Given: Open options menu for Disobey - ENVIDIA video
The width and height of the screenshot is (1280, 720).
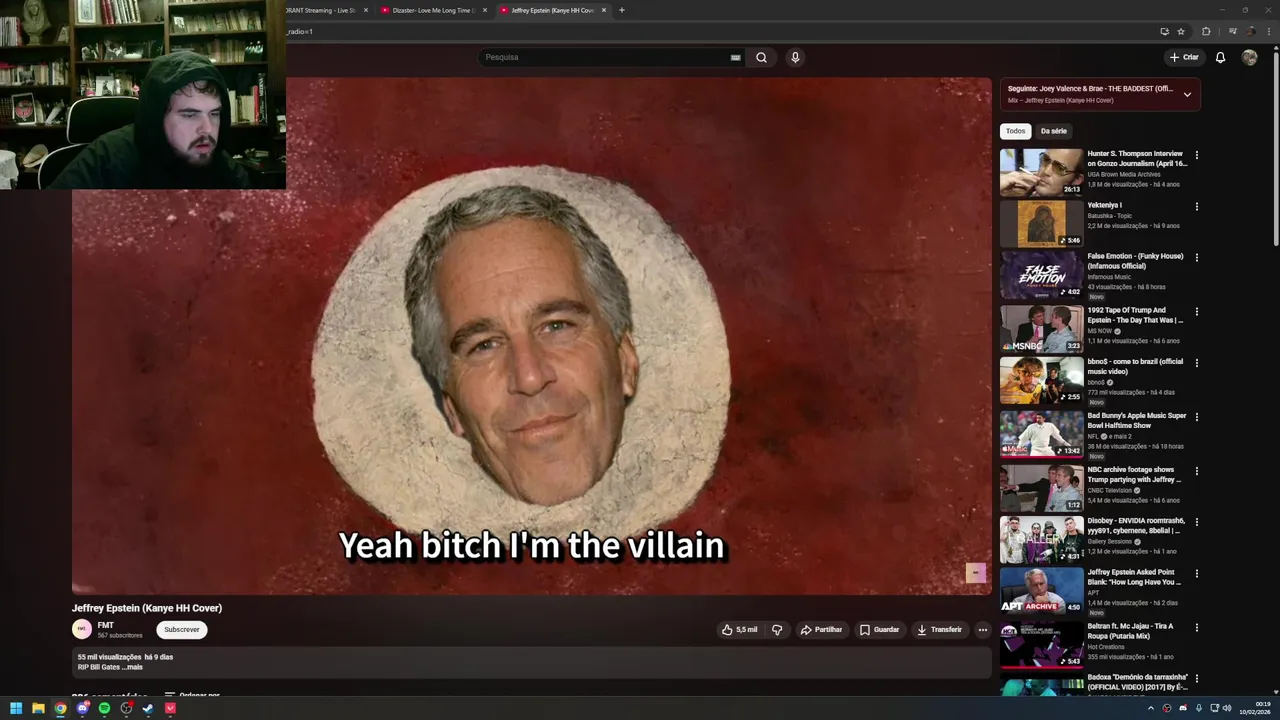Looking at the screenshot, I should click(1196, 522).
